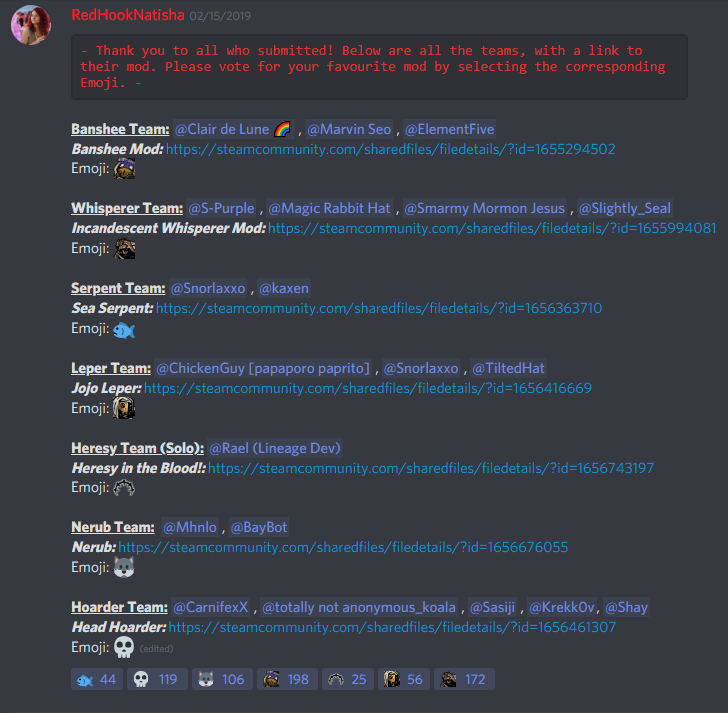Viewport: 728px width, 713px height.
Task: Click the Heresy claw reaction showing 25
Action: pyautogui.click(x=348, y=679)
